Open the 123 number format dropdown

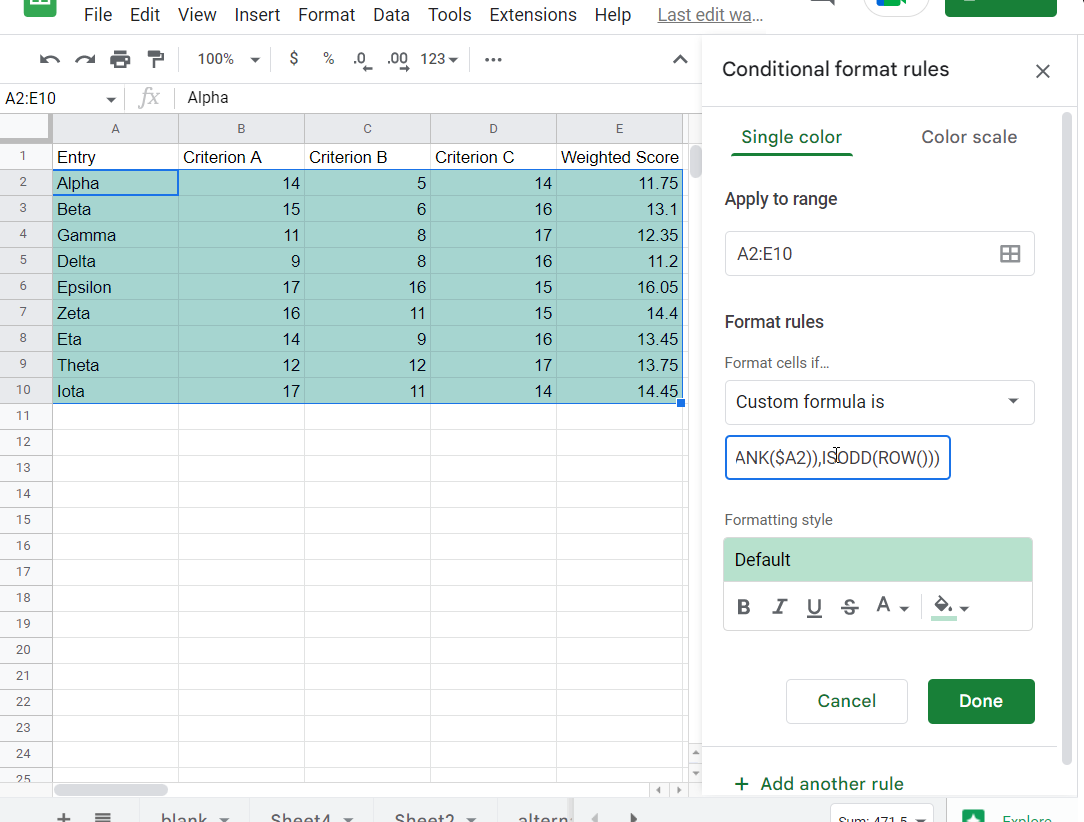click(x=439, y=59)
